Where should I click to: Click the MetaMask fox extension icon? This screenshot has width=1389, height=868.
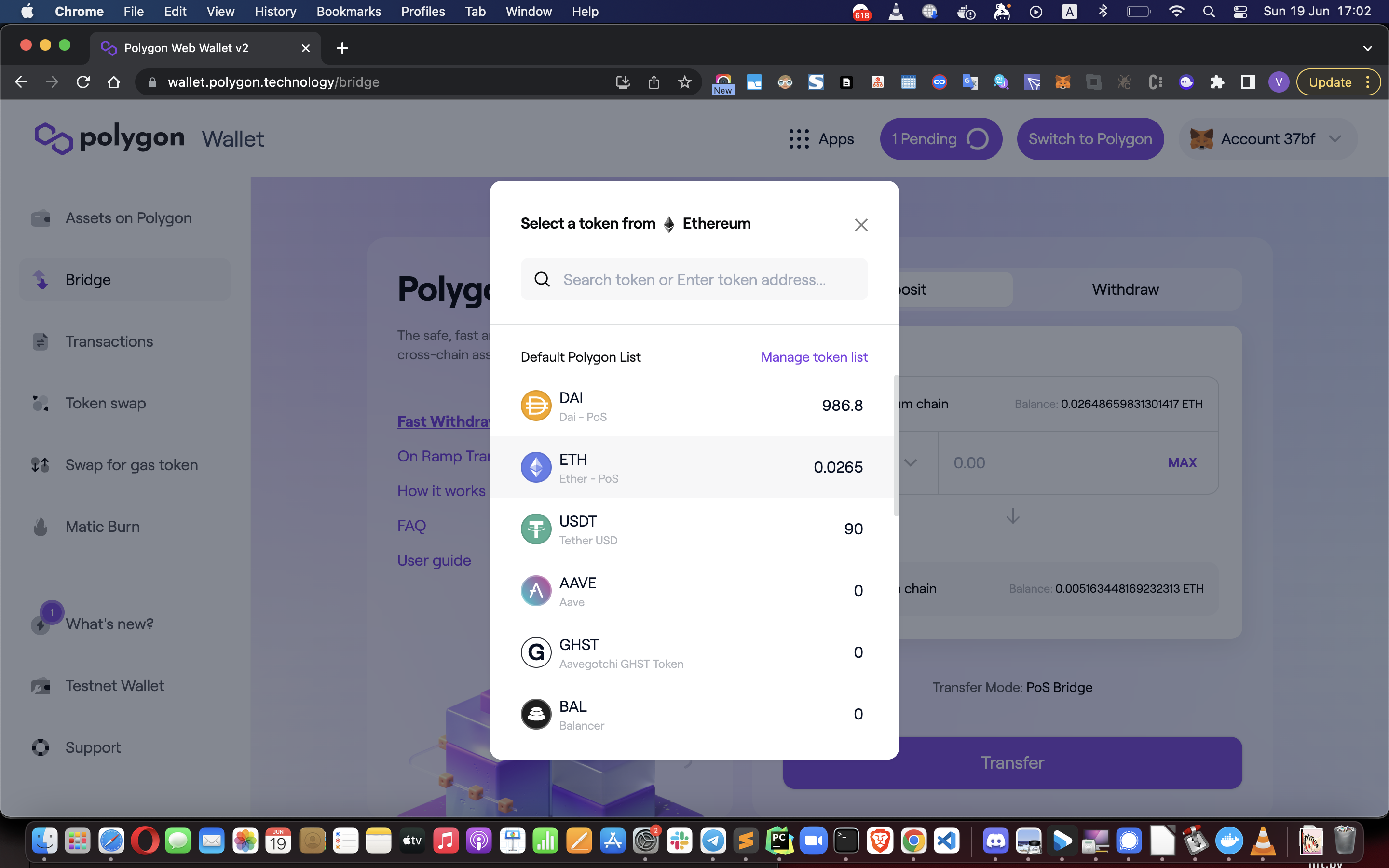(x=1062, y=82)
